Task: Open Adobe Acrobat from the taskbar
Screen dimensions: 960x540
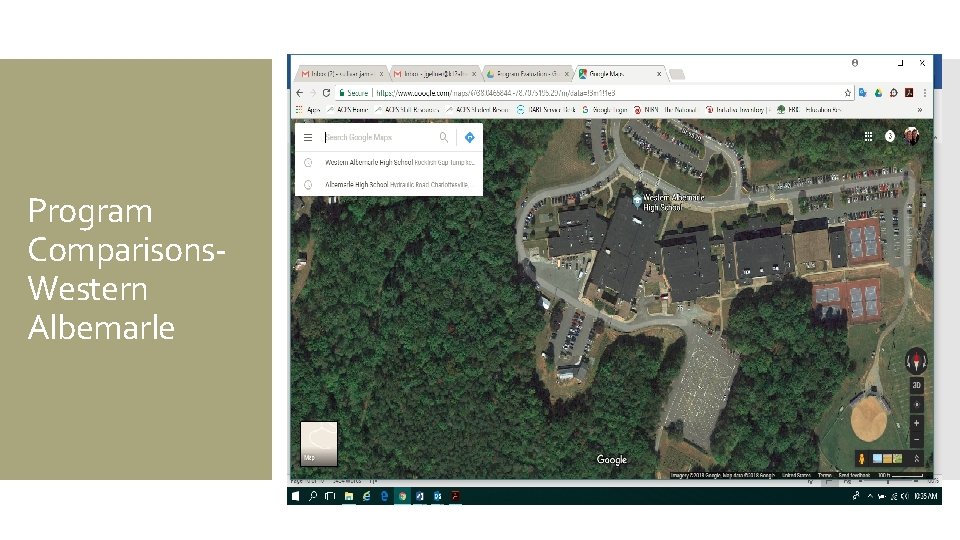Action: coord(456,496)
